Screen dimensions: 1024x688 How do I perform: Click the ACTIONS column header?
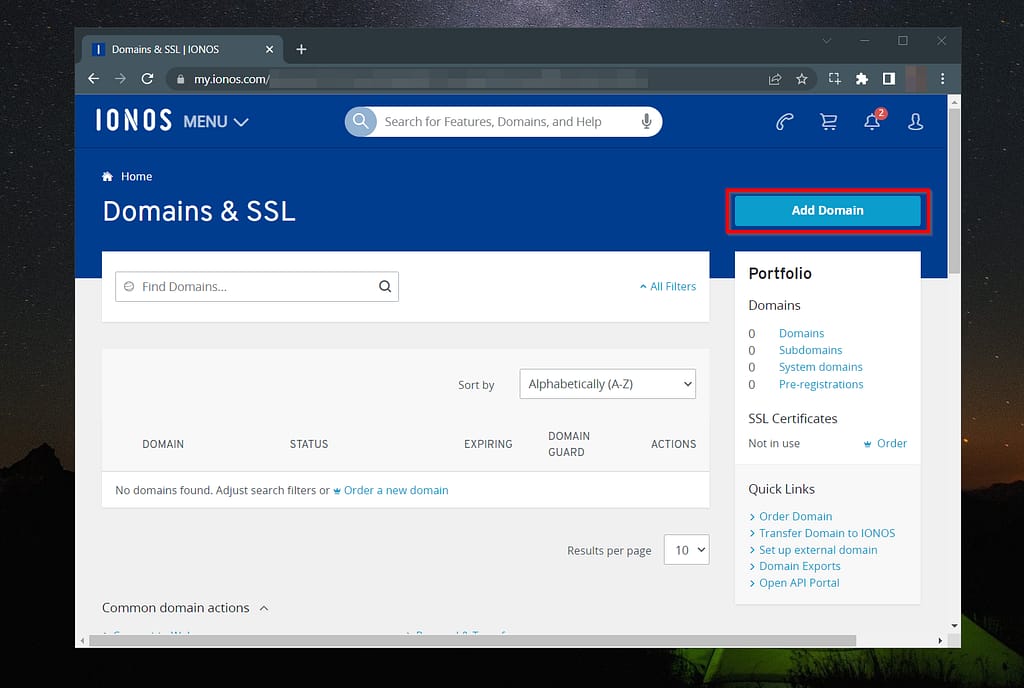(673, 444)
